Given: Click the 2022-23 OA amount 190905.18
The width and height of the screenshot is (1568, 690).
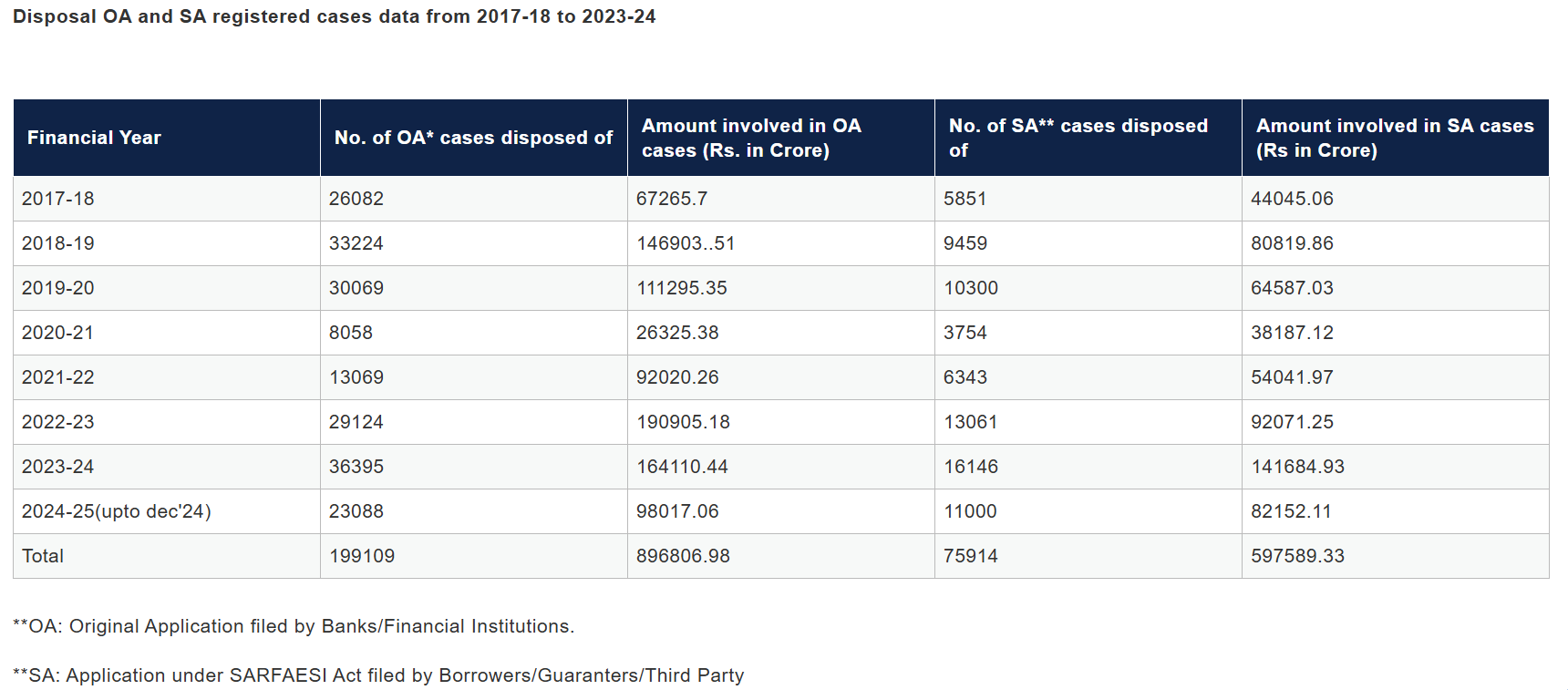Looking at the screenshot, I should [683, 422].
